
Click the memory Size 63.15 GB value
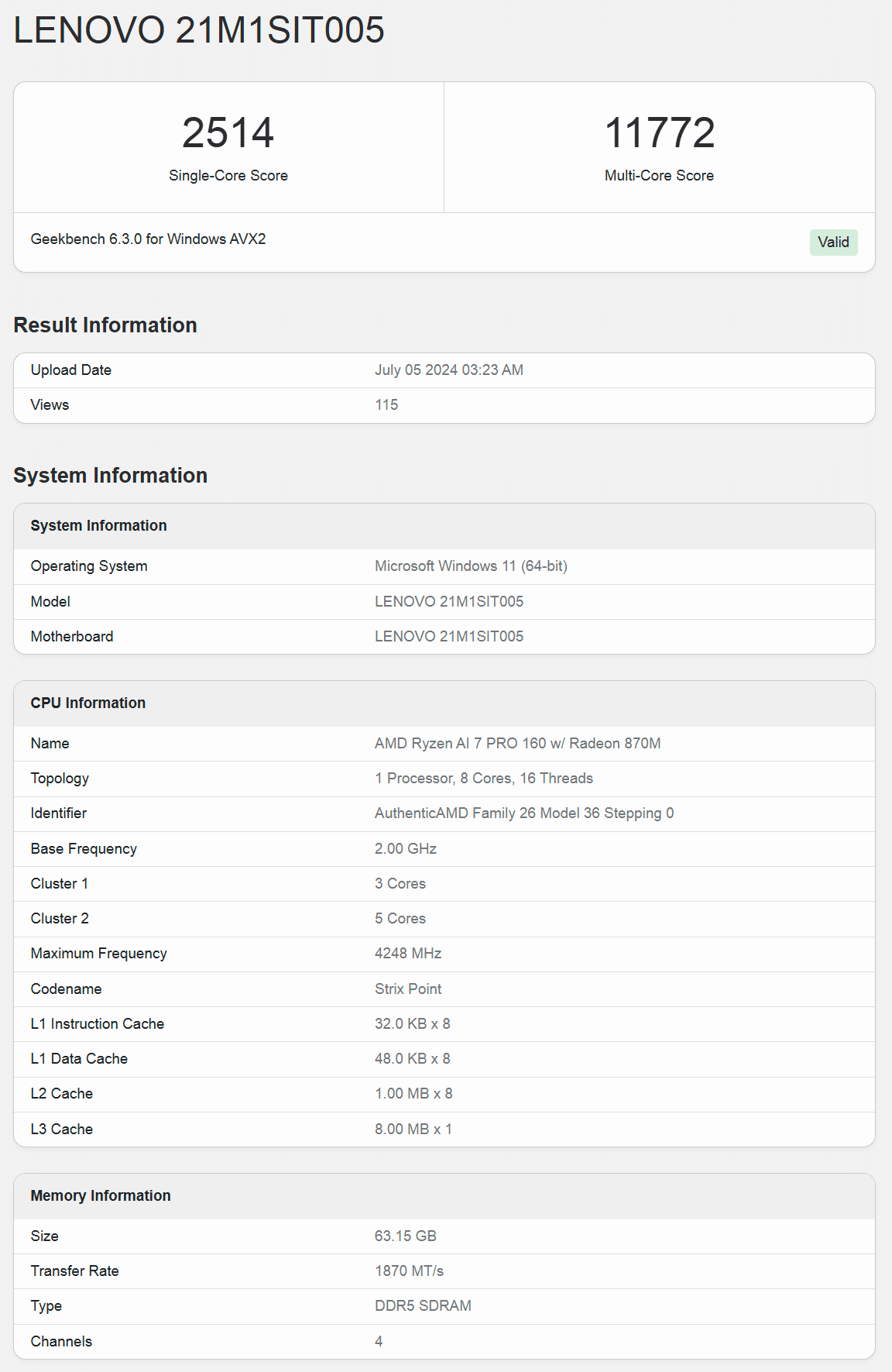pos(406,1236)
